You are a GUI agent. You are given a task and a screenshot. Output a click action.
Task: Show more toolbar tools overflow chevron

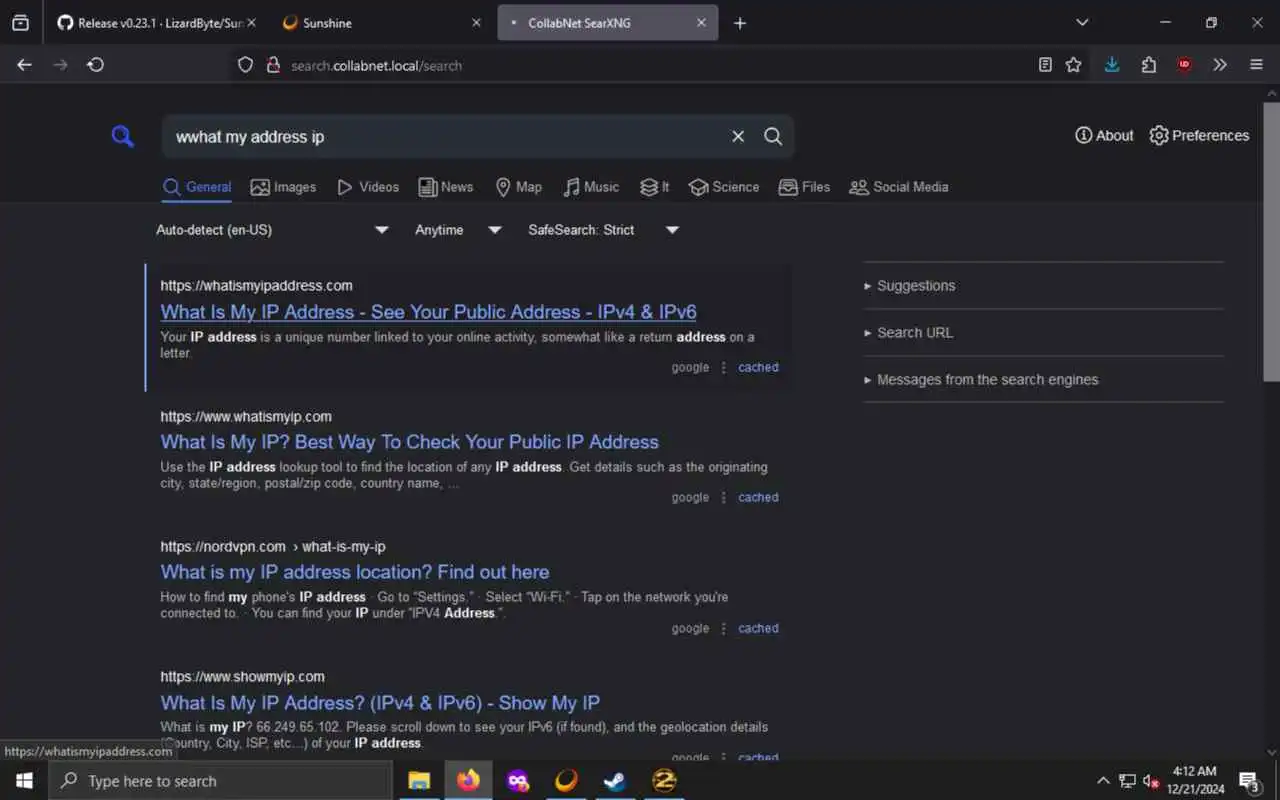[1220, 65]
